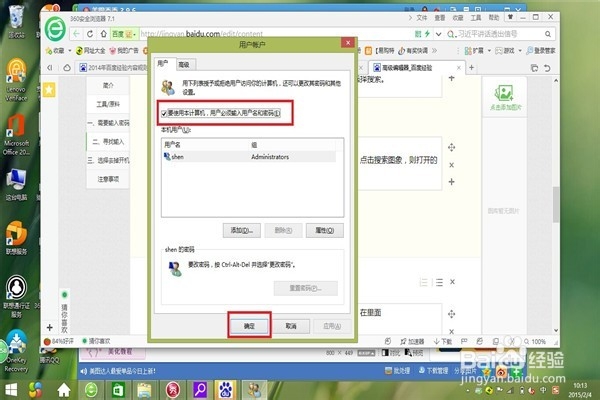
Task: Expand the bookmarks overflow double-chevron
Action: [x=434, y=51]
